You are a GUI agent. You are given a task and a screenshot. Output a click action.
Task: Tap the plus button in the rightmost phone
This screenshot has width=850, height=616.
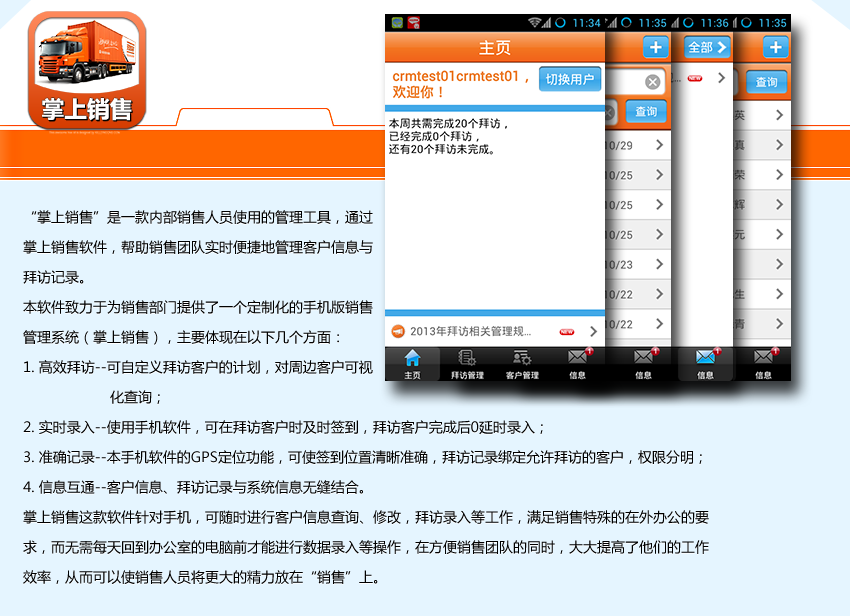(776, 47)
